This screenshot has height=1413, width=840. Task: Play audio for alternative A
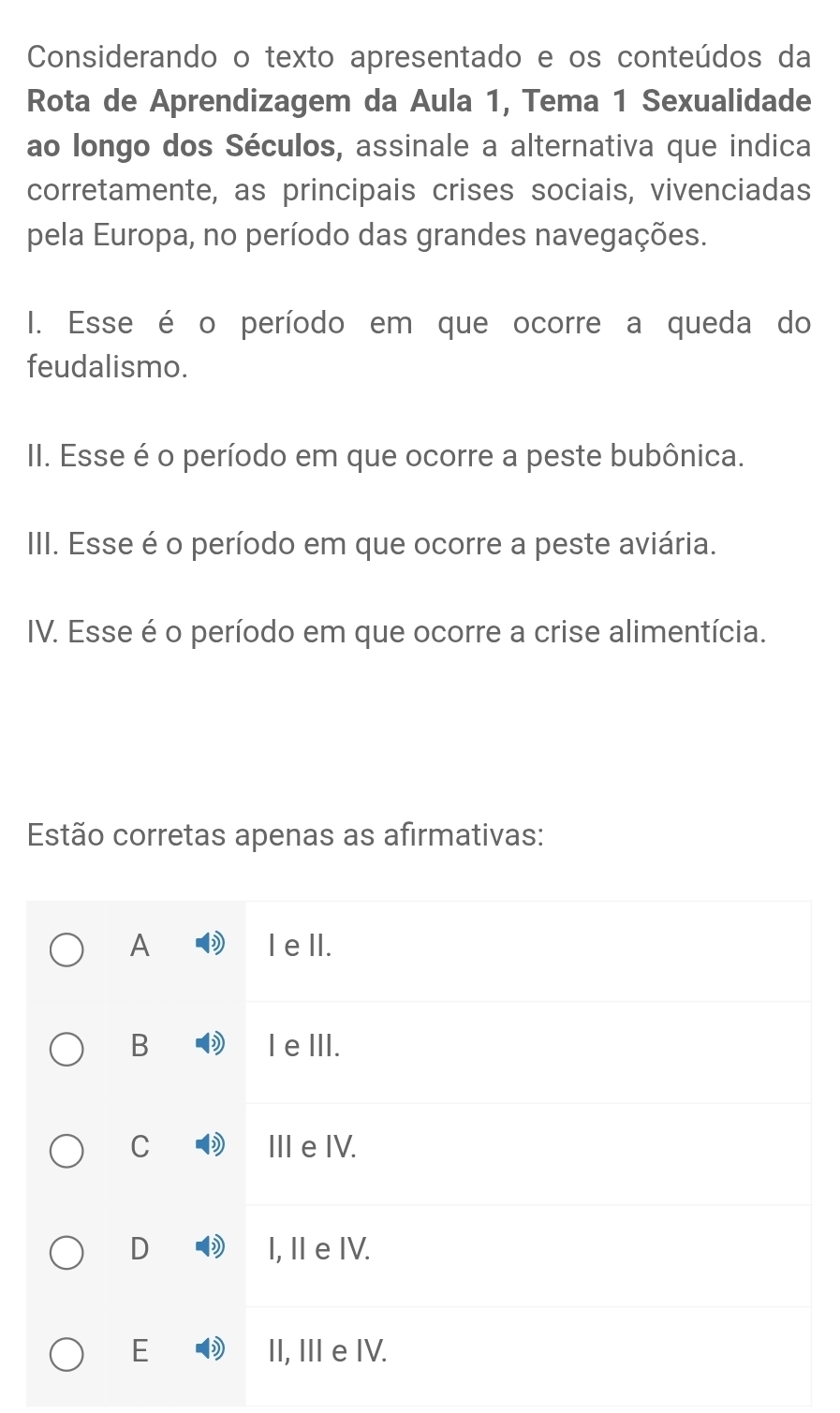tap(211, 945)
